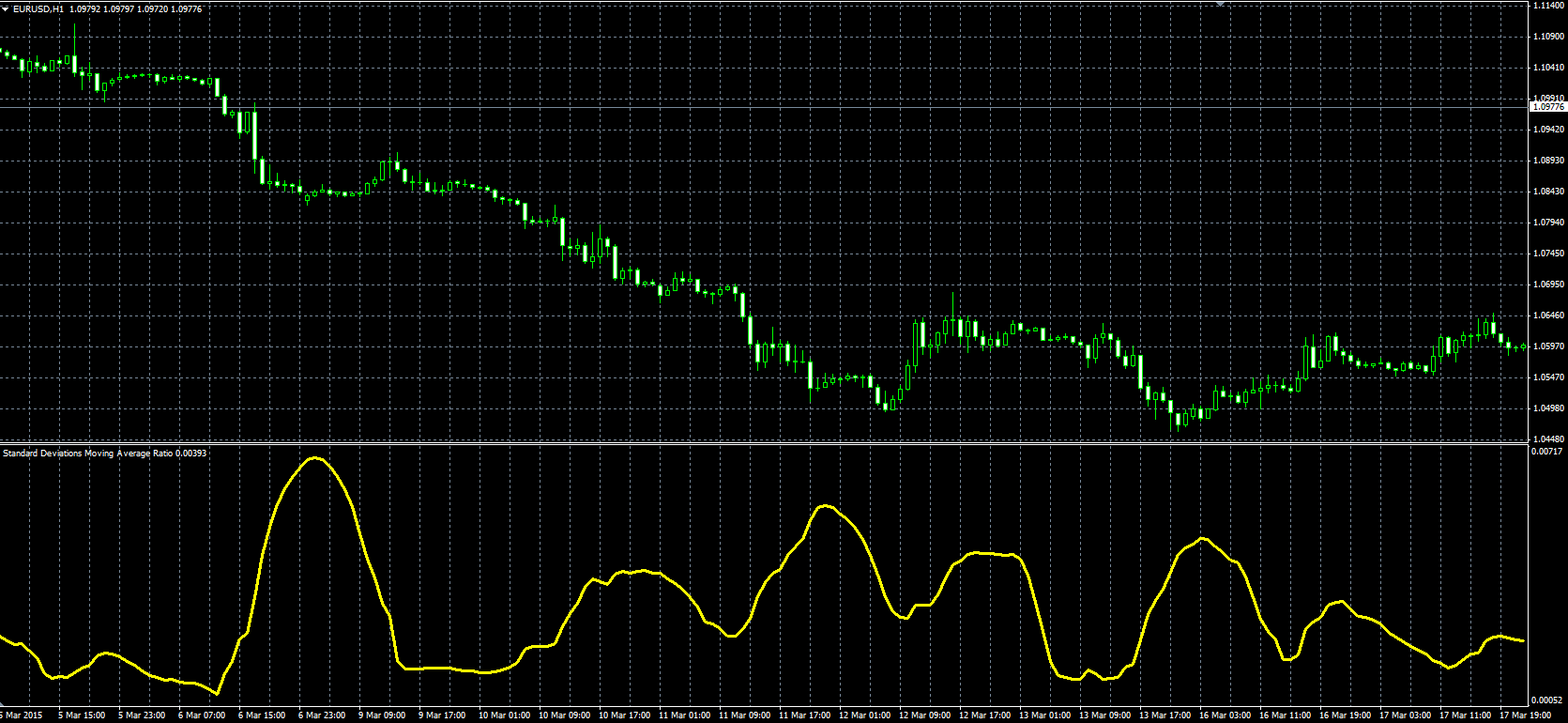
Task: Click the 6 Mar 15:00 time label
Action: [x=262, y=715]
